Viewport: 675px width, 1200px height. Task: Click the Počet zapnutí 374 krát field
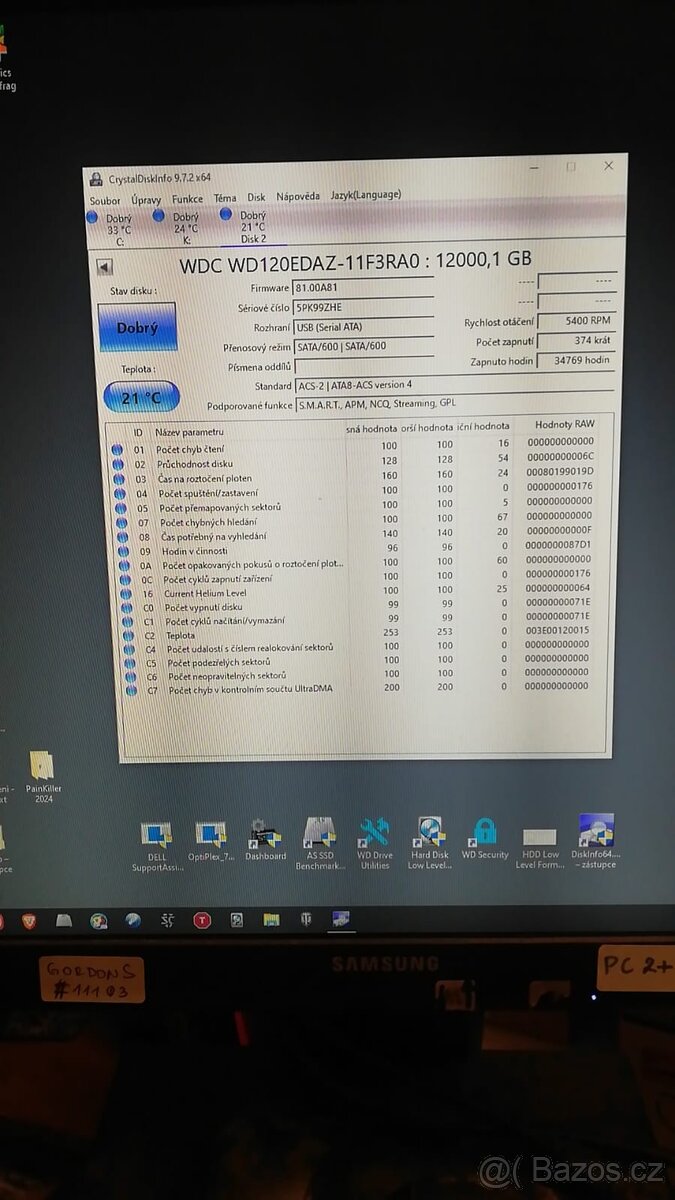coord(576,340)
